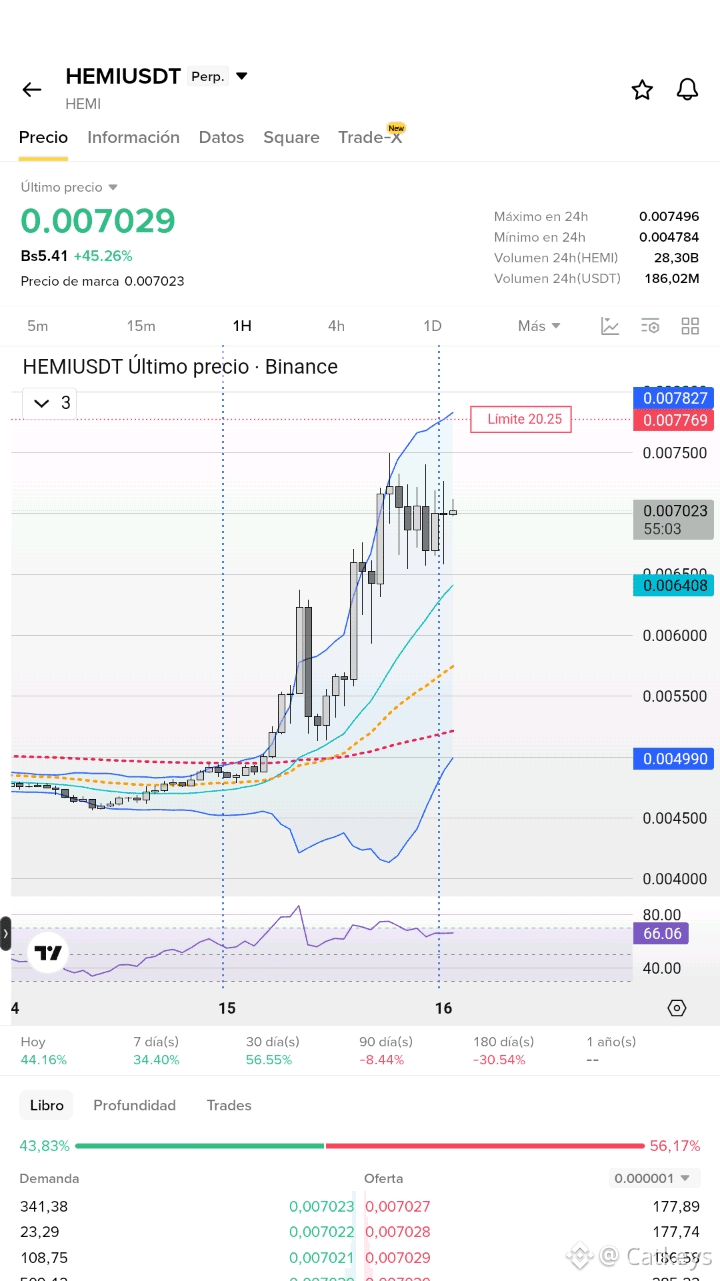Tap the 0.007827 upper band price label

tap(672, 398)
